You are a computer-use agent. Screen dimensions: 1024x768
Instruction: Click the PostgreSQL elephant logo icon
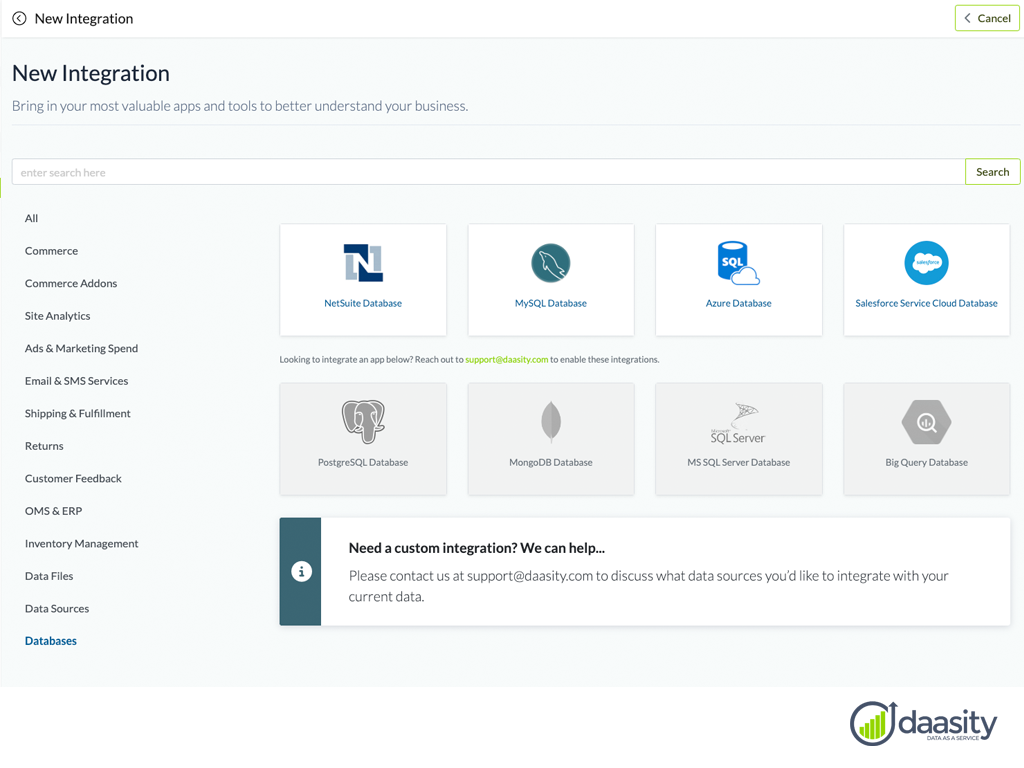coord(363,421)
